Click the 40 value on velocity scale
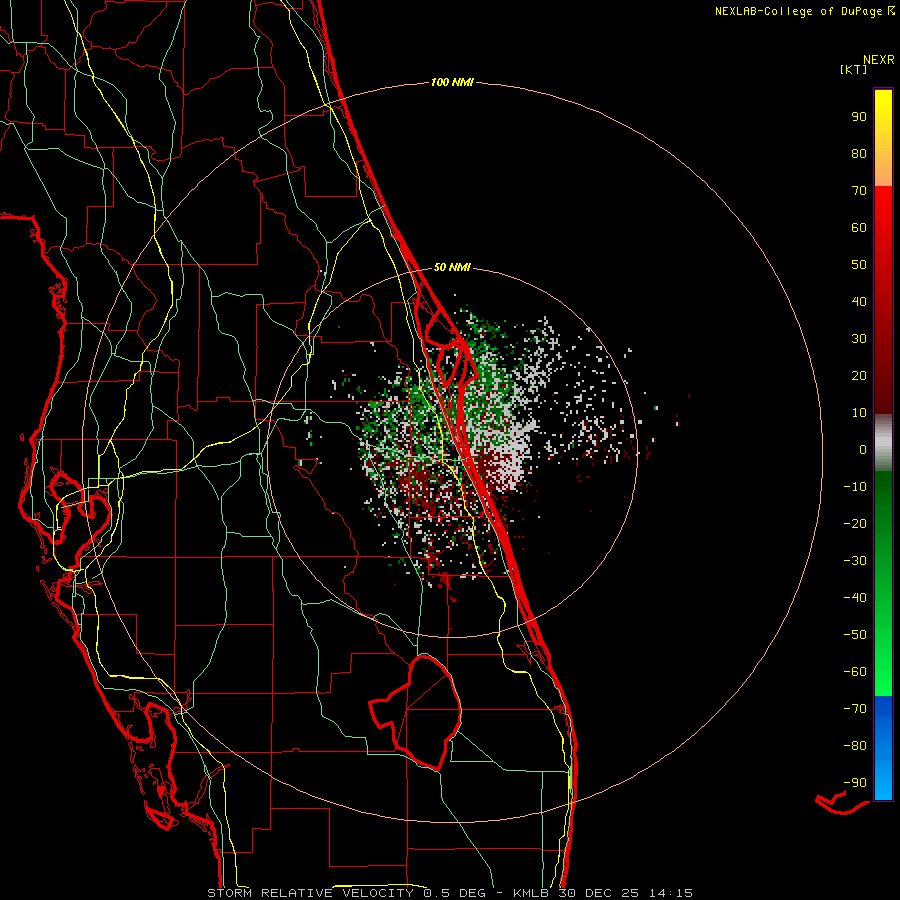 (859, 301)
